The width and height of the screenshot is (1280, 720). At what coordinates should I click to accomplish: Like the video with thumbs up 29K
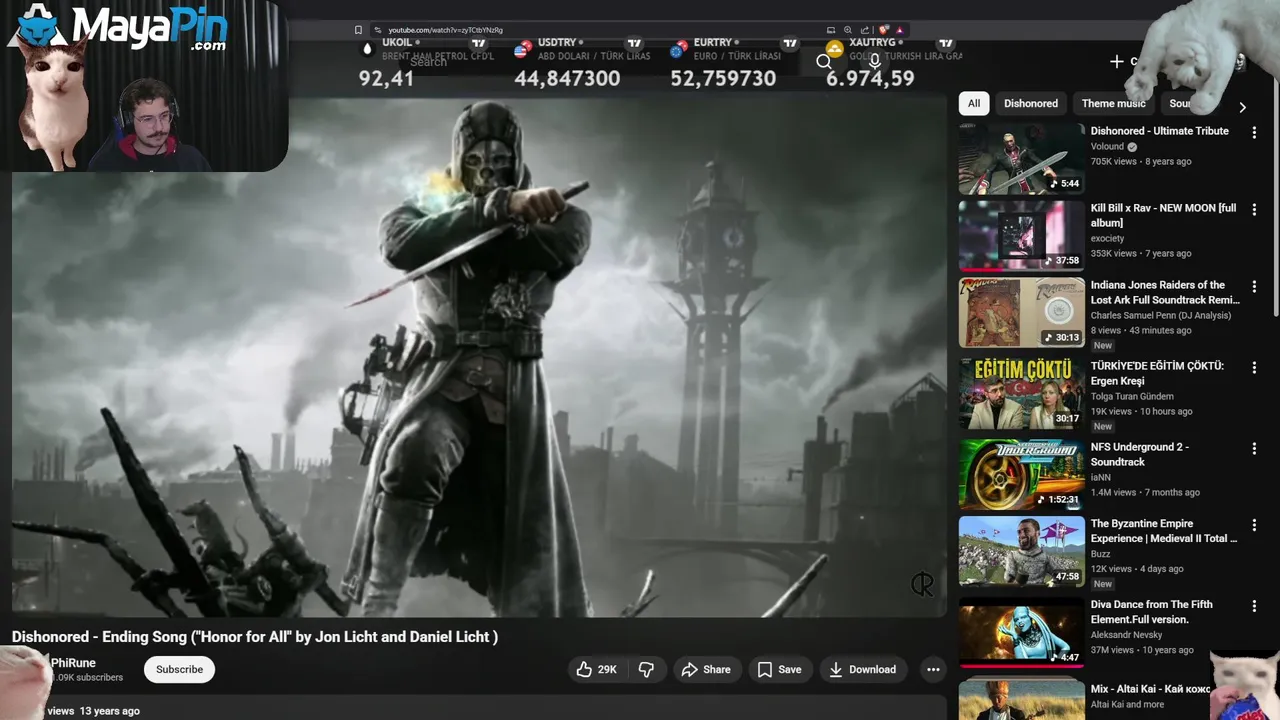[597, 669]
